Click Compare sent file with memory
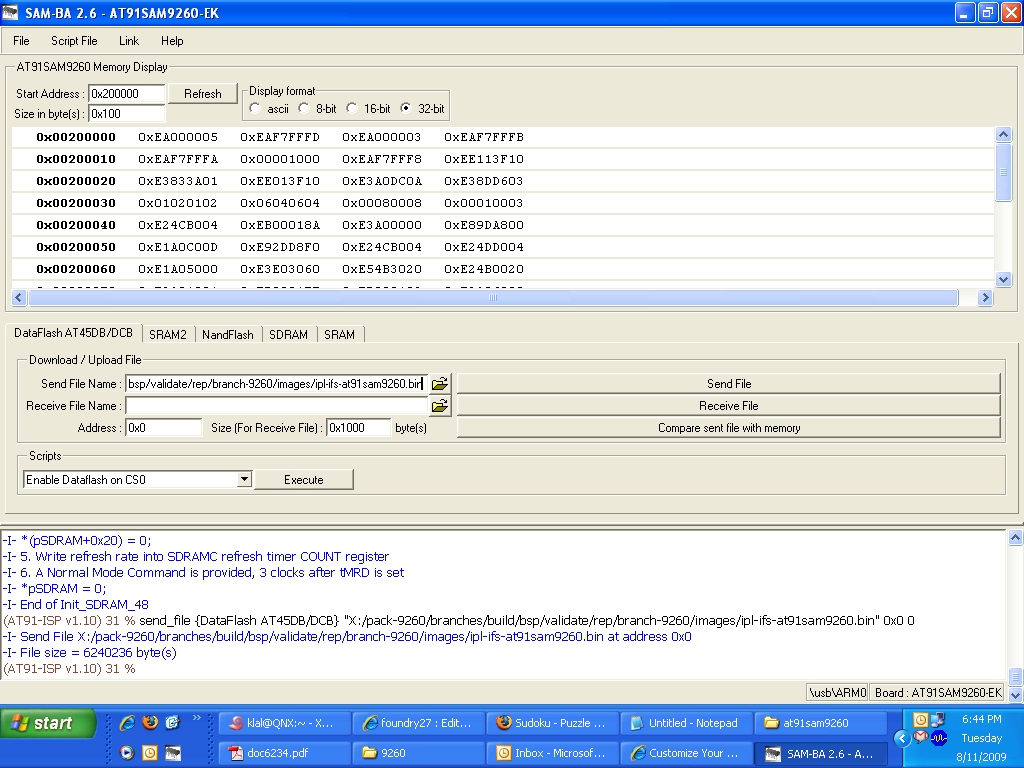 728,428
